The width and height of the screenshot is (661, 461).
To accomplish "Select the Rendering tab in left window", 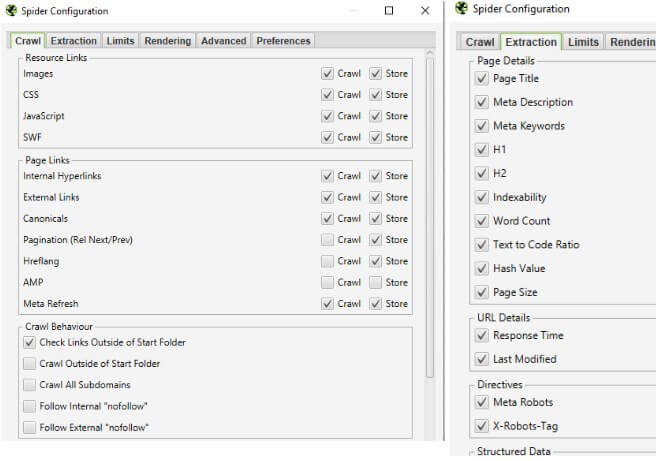I will (x=168, y=41).
